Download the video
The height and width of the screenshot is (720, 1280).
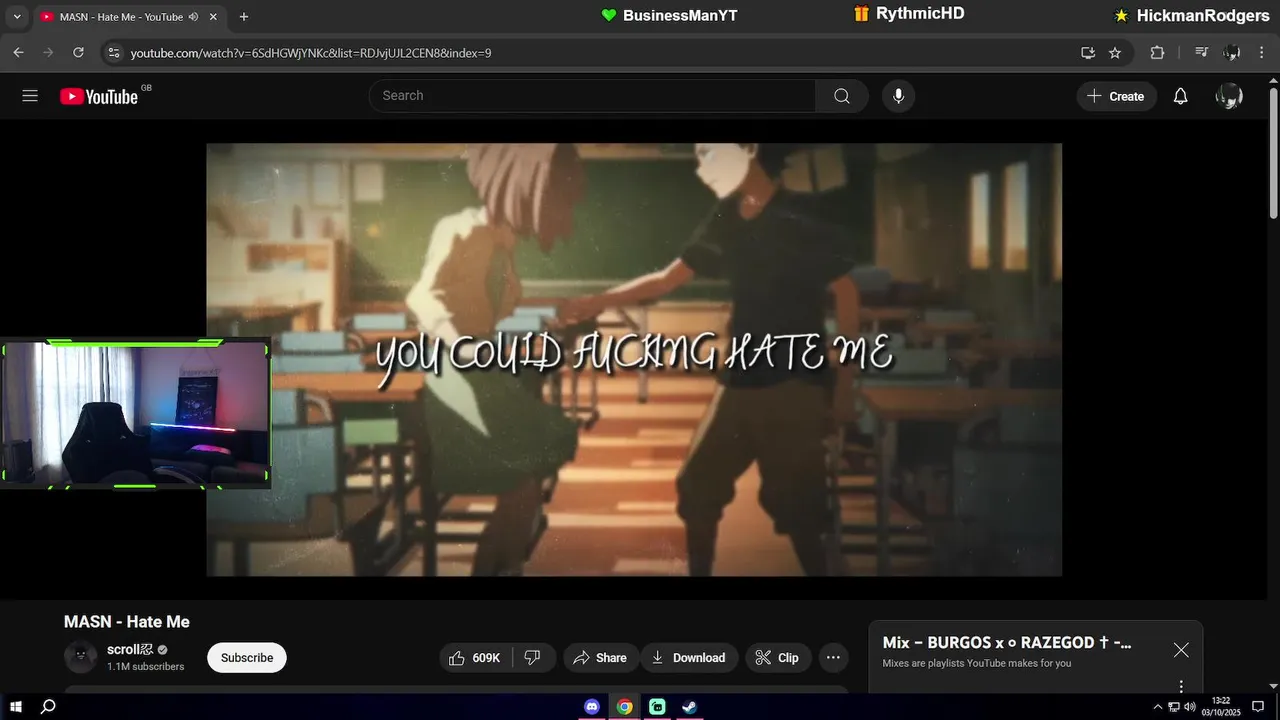[689, 657]
